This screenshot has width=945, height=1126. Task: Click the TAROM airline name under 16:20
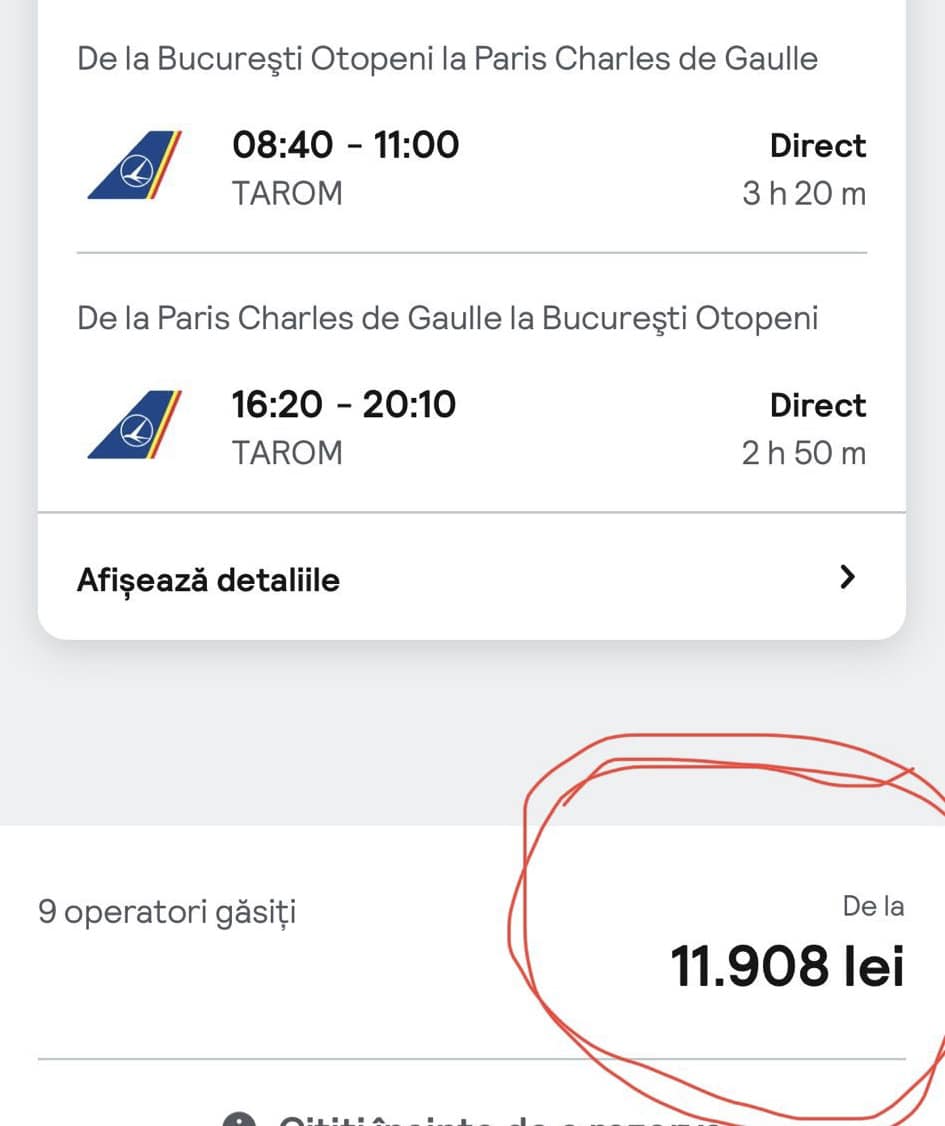pyautogui.click(x=287, y=453)
